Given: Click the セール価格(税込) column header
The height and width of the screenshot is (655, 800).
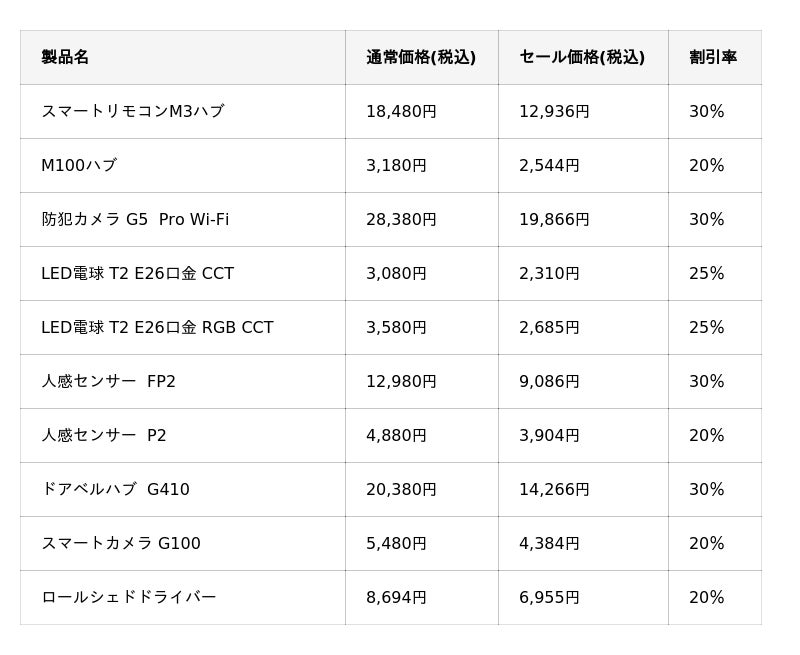Looking at the screenshot, I should point(581,57).
